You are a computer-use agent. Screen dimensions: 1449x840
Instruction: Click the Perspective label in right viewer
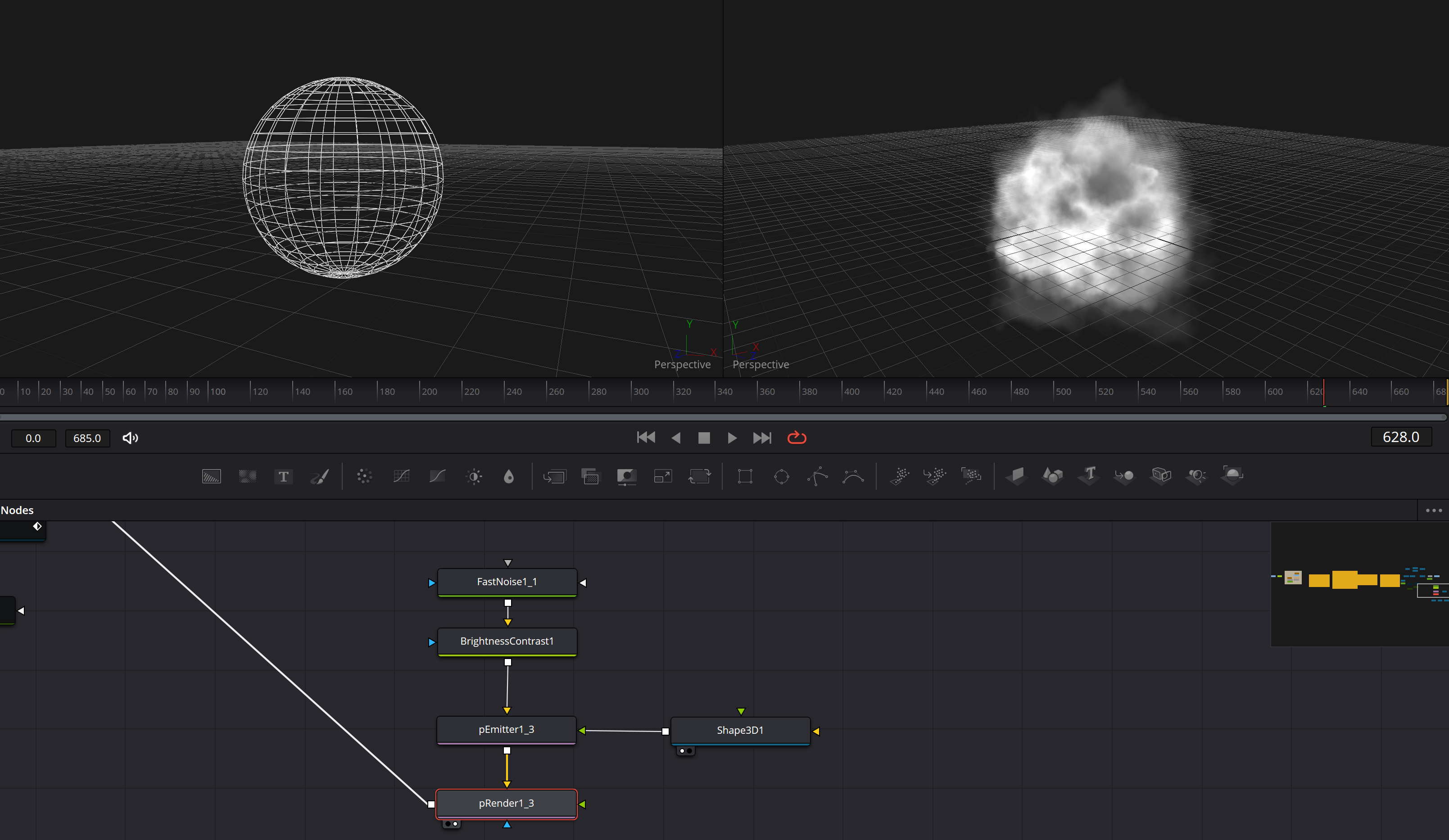pyautogui.click(x=760, y=365)
